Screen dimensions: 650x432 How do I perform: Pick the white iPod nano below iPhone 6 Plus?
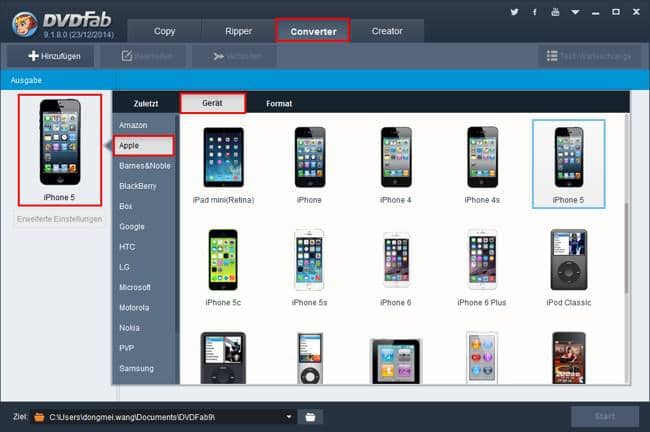[482, 357]
